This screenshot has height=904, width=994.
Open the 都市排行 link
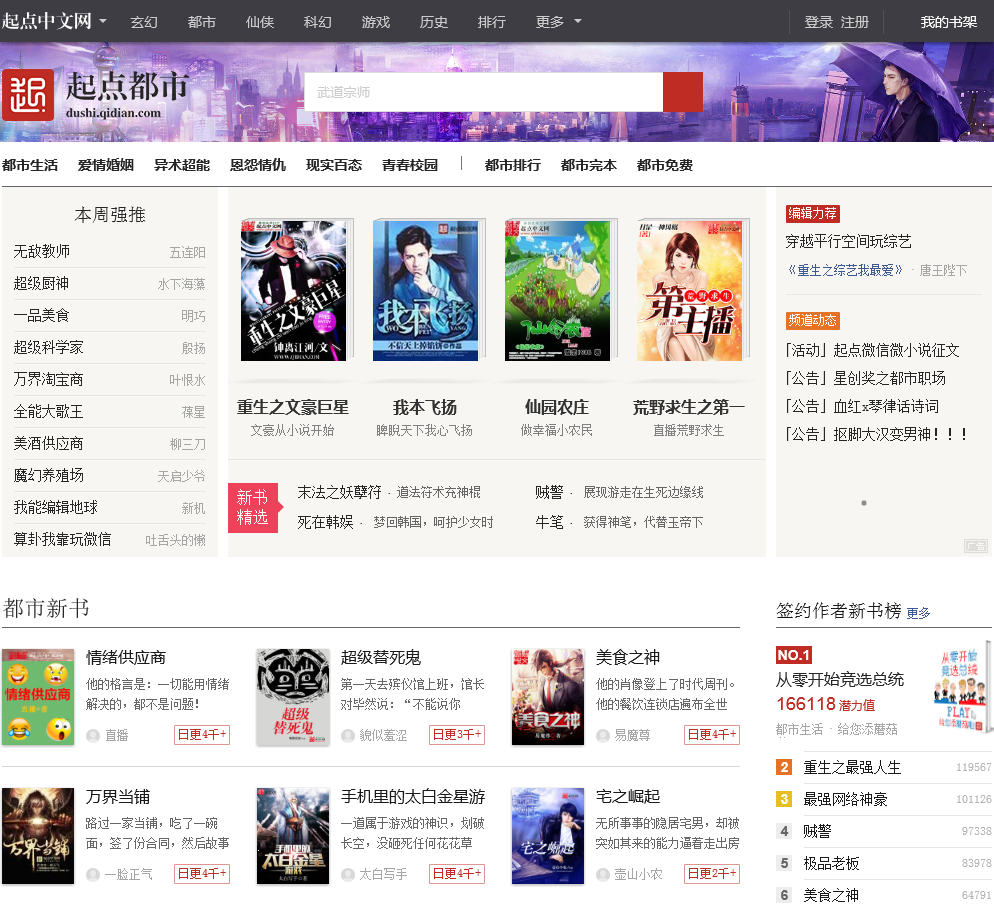pyautogui.click(x=513, y=165)
